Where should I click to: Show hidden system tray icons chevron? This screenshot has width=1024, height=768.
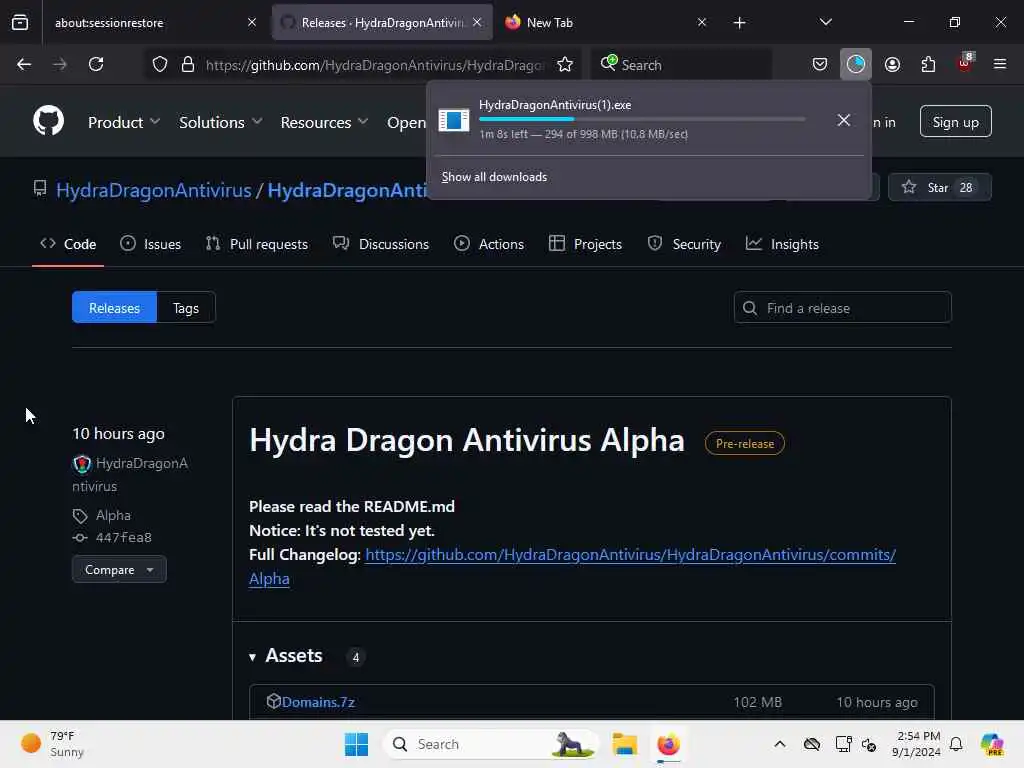[780, 744]
